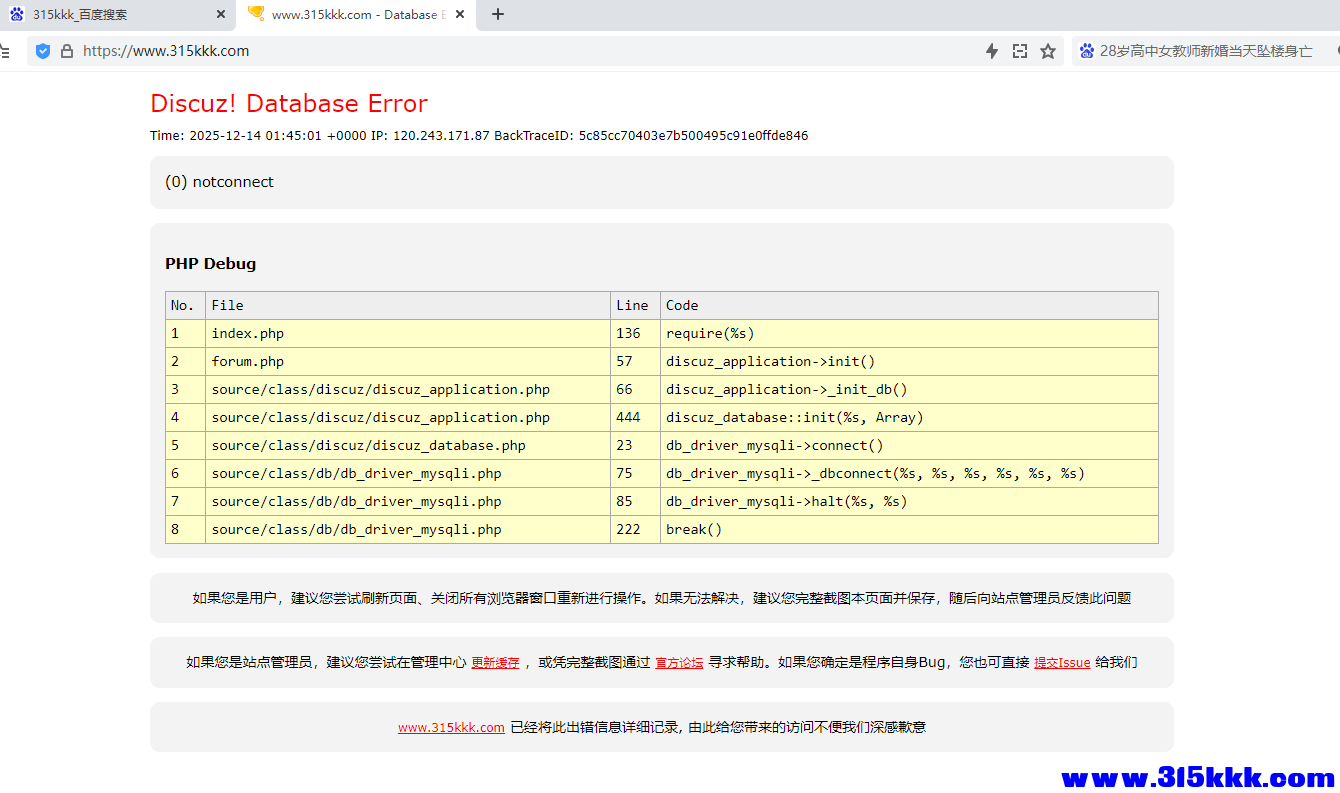1340x793 pixels.
Task: Close the 315kkk_百度搜索 tab
Action: 220,14
